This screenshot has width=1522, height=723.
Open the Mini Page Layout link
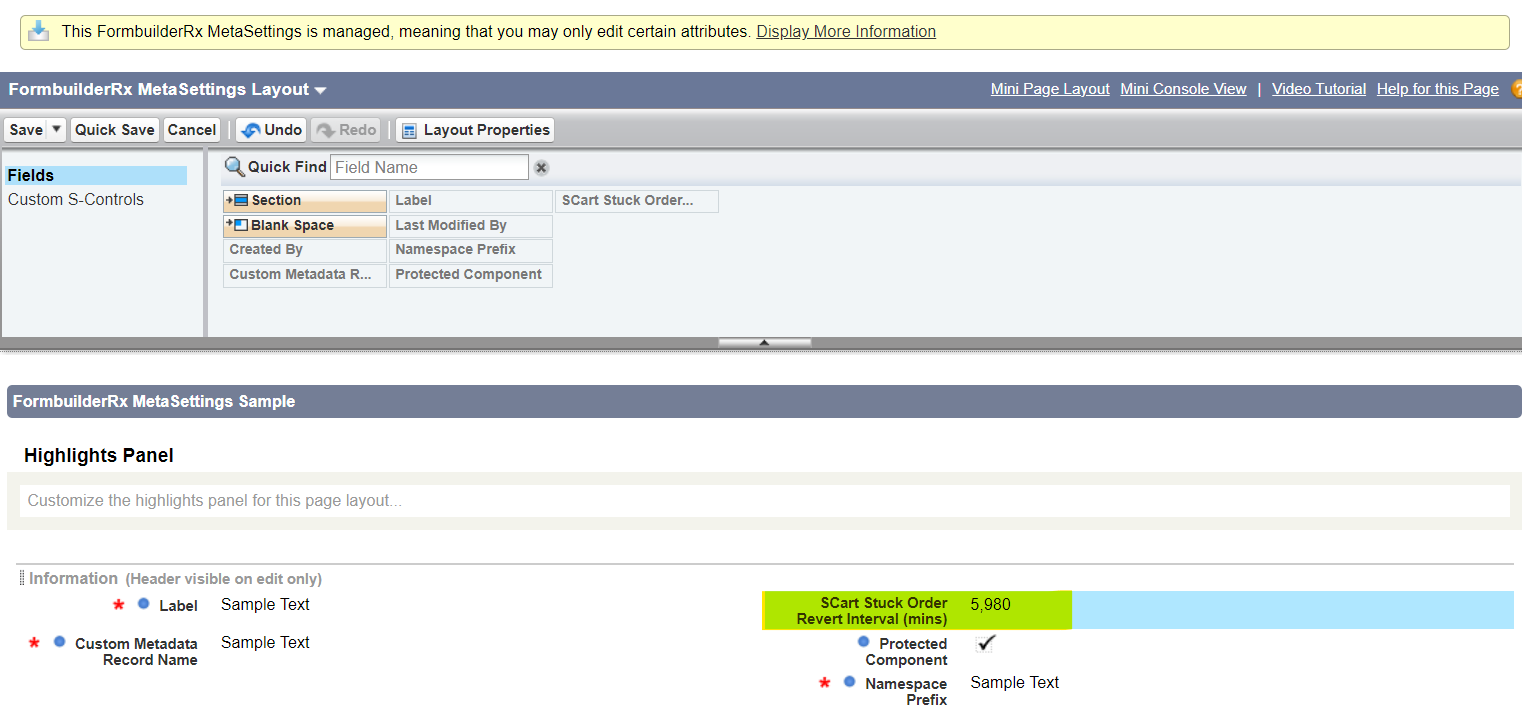1050,89
